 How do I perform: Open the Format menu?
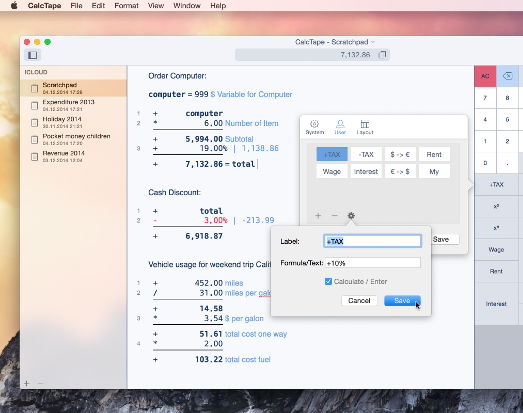tap(126, 5)
